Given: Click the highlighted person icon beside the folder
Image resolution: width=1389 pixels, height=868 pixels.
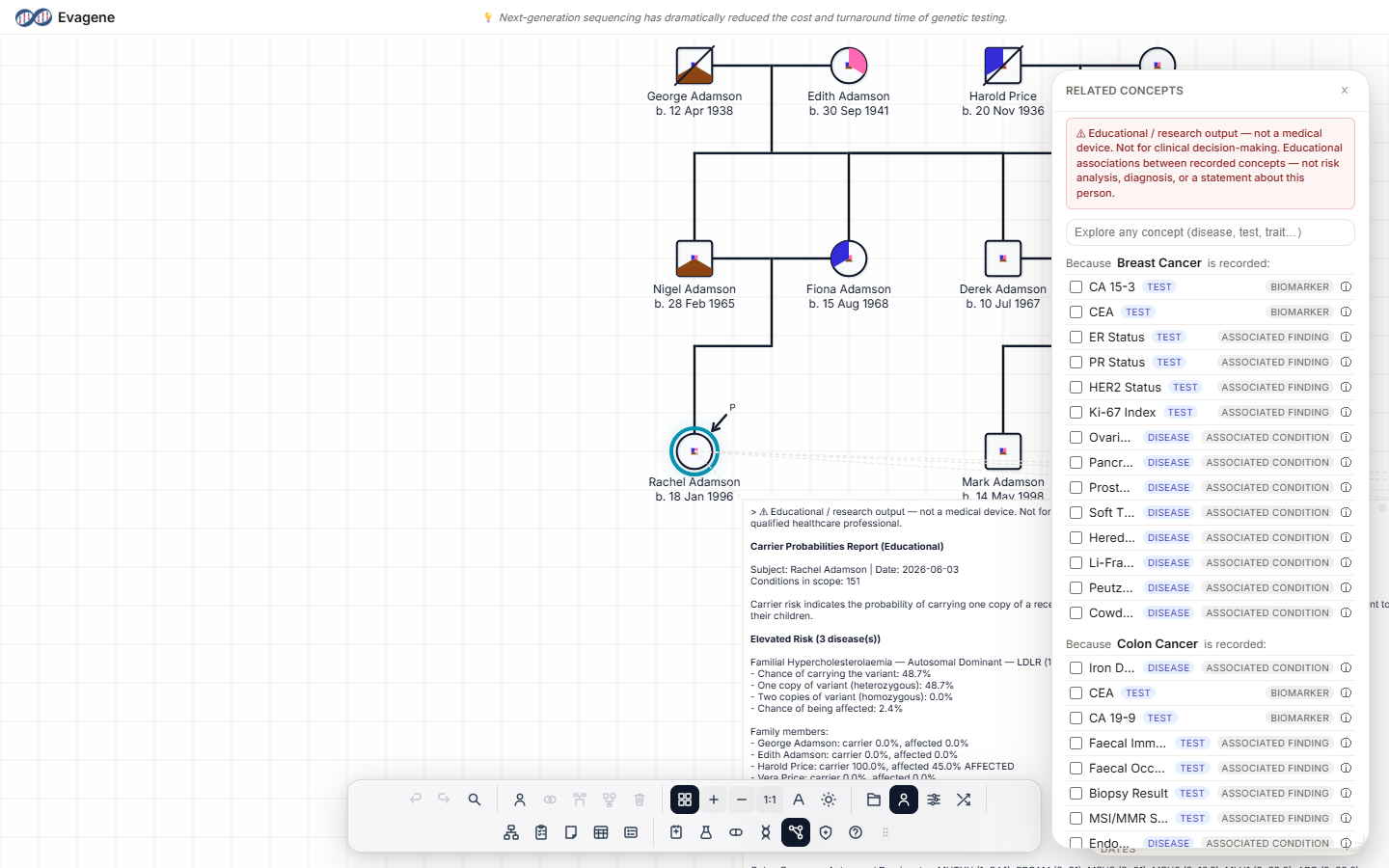Looking at the screenshot, I should pos(904,800).
